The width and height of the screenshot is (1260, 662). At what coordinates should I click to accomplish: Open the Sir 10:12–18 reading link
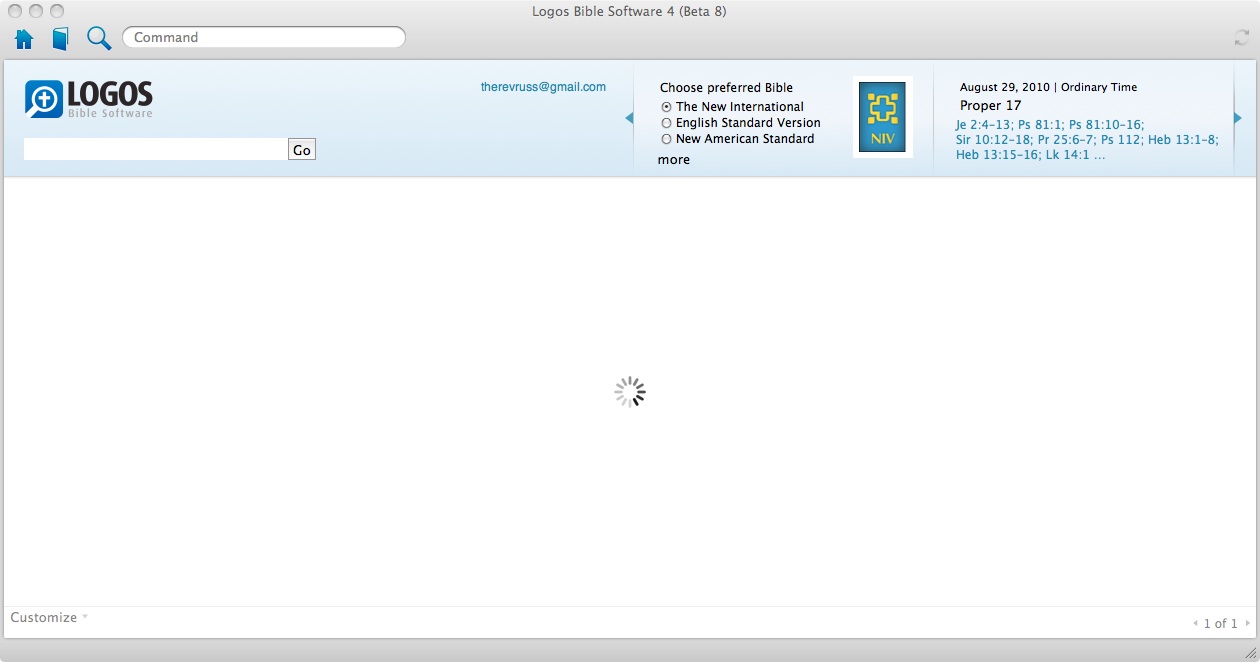pyautogui.click(x=993, y=140)
